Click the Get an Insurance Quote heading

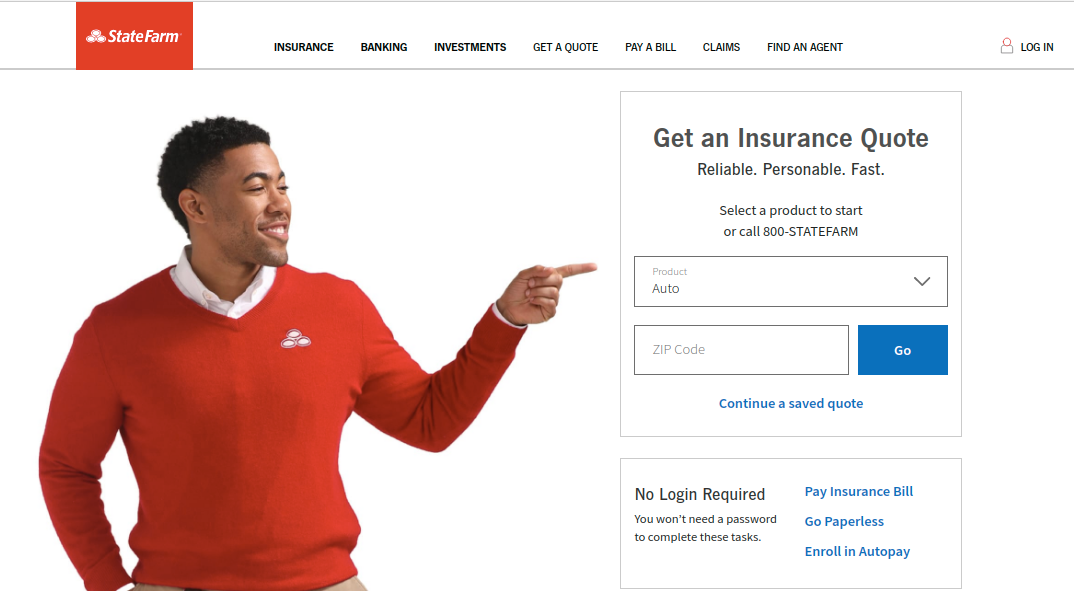click(x=790, y=138)
